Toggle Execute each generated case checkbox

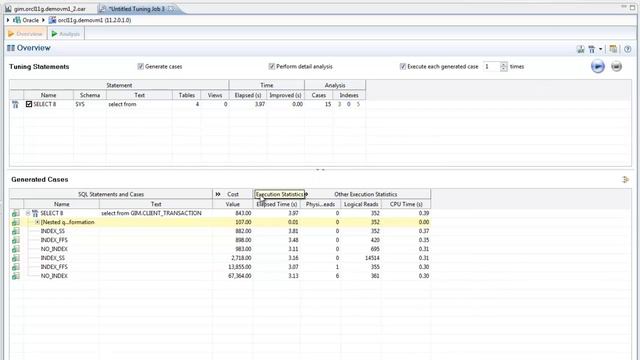402,67
